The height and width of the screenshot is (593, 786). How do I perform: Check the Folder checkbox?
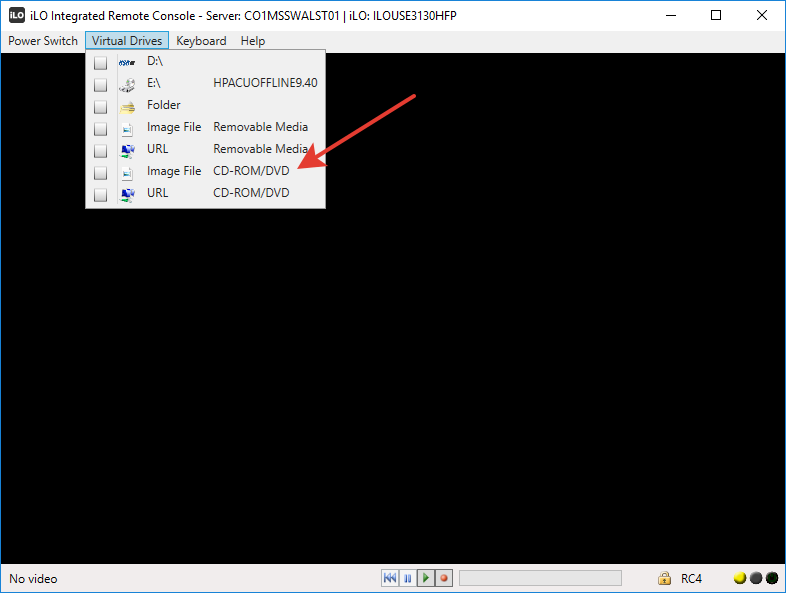click(x=100, y=107)
